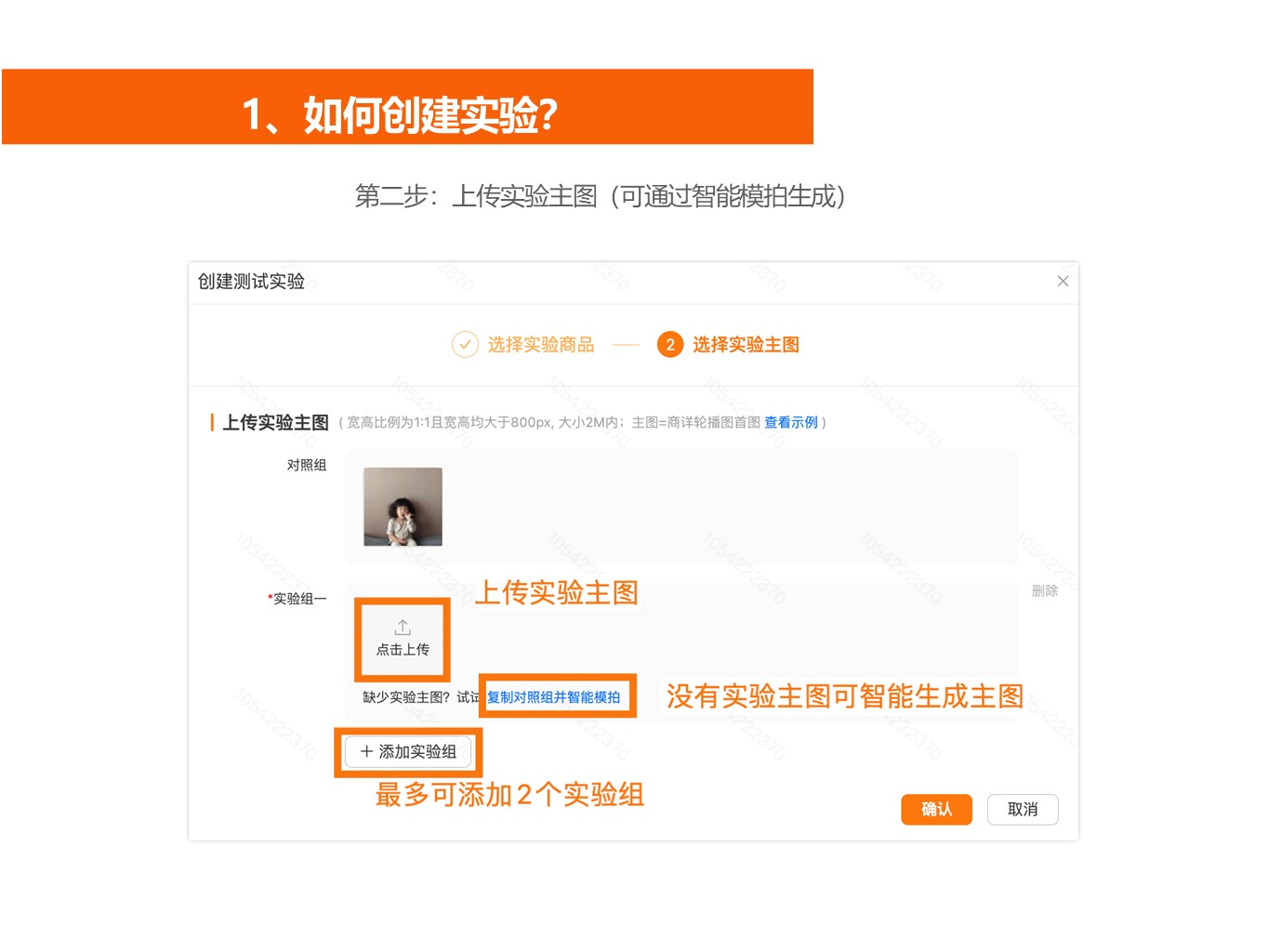
Task: Open the 查看示例 link
Action: click(790, 422)
